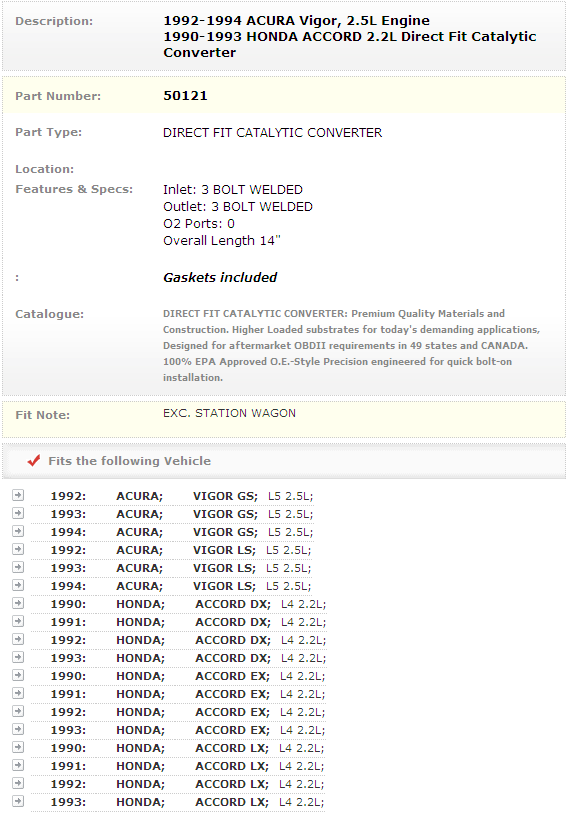The image size is (570, 817).
Task: Click the Location: label
Action: tap(44, 169)
